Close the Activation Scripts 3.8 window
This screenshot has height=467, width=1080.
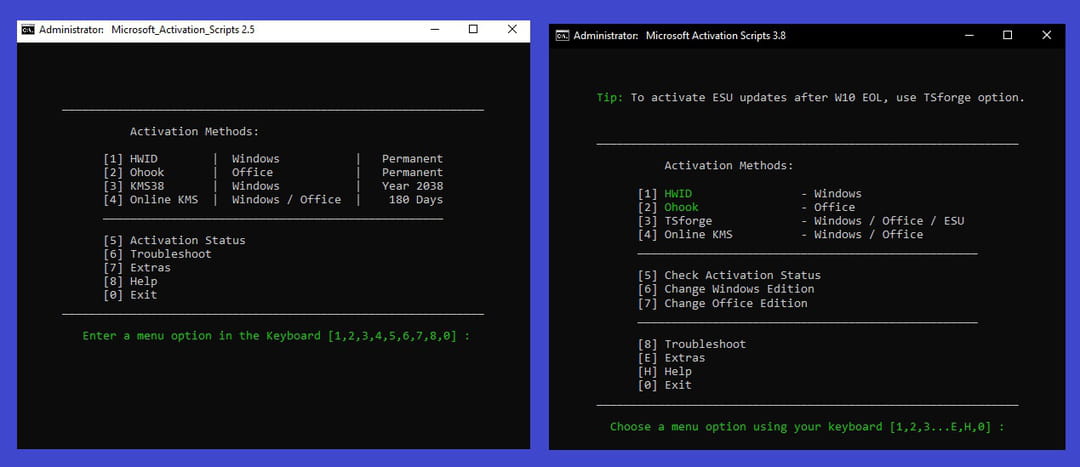click(1046, 35)
